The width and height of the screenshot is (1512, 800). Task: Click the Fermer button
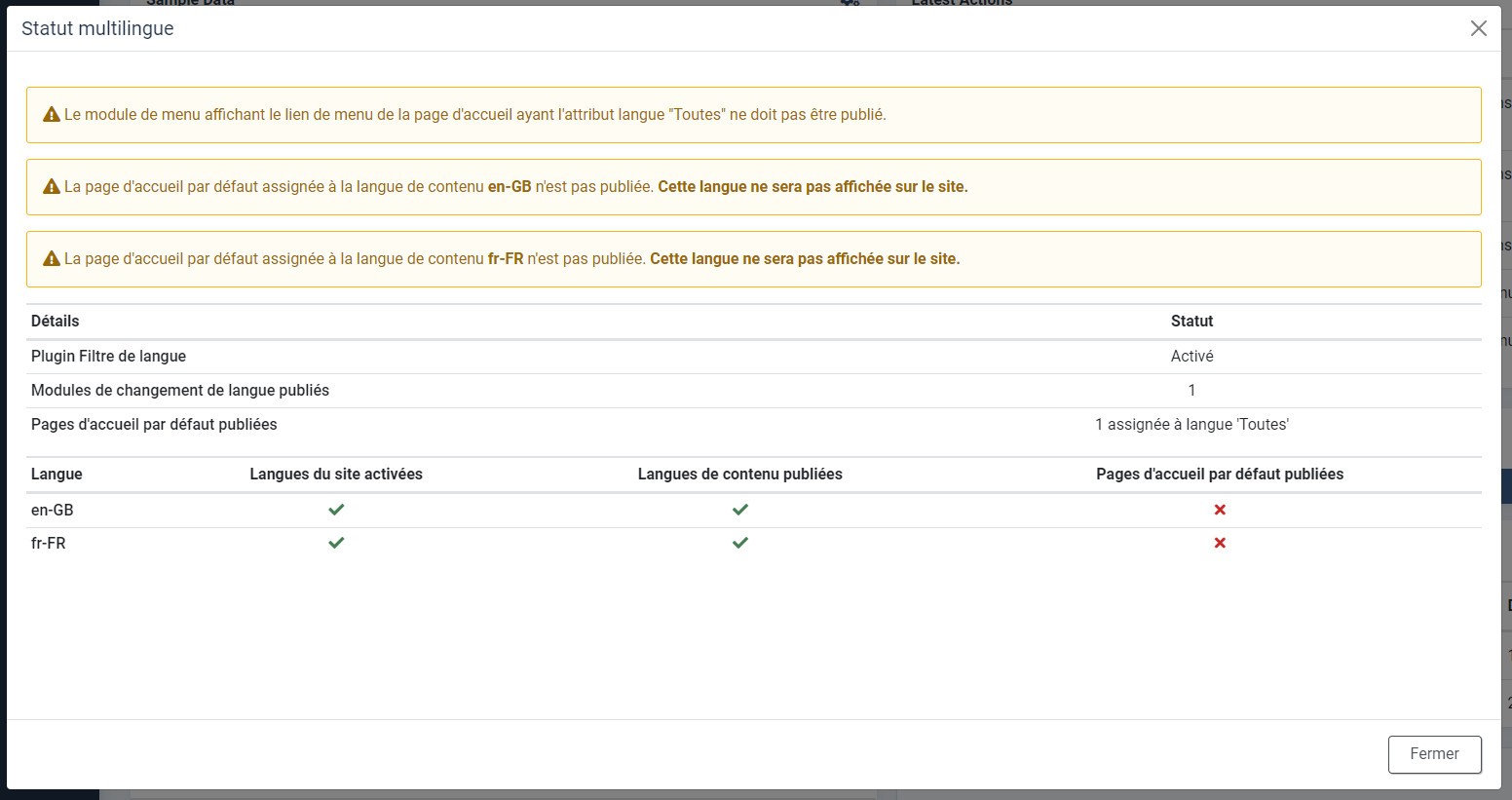pos(1434,754)
